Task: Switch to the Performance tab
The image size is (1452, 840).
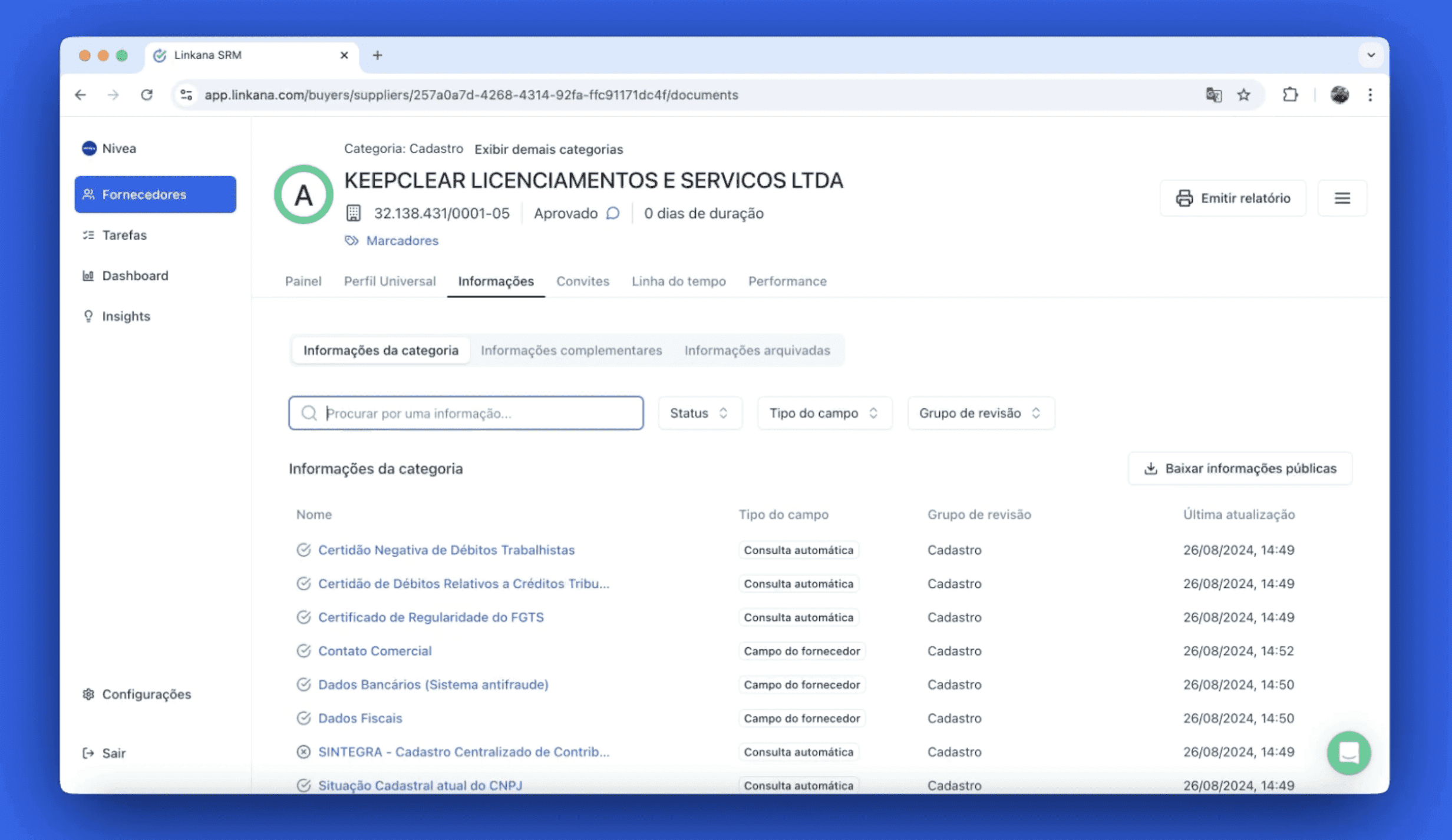Action: pos(787,281)
